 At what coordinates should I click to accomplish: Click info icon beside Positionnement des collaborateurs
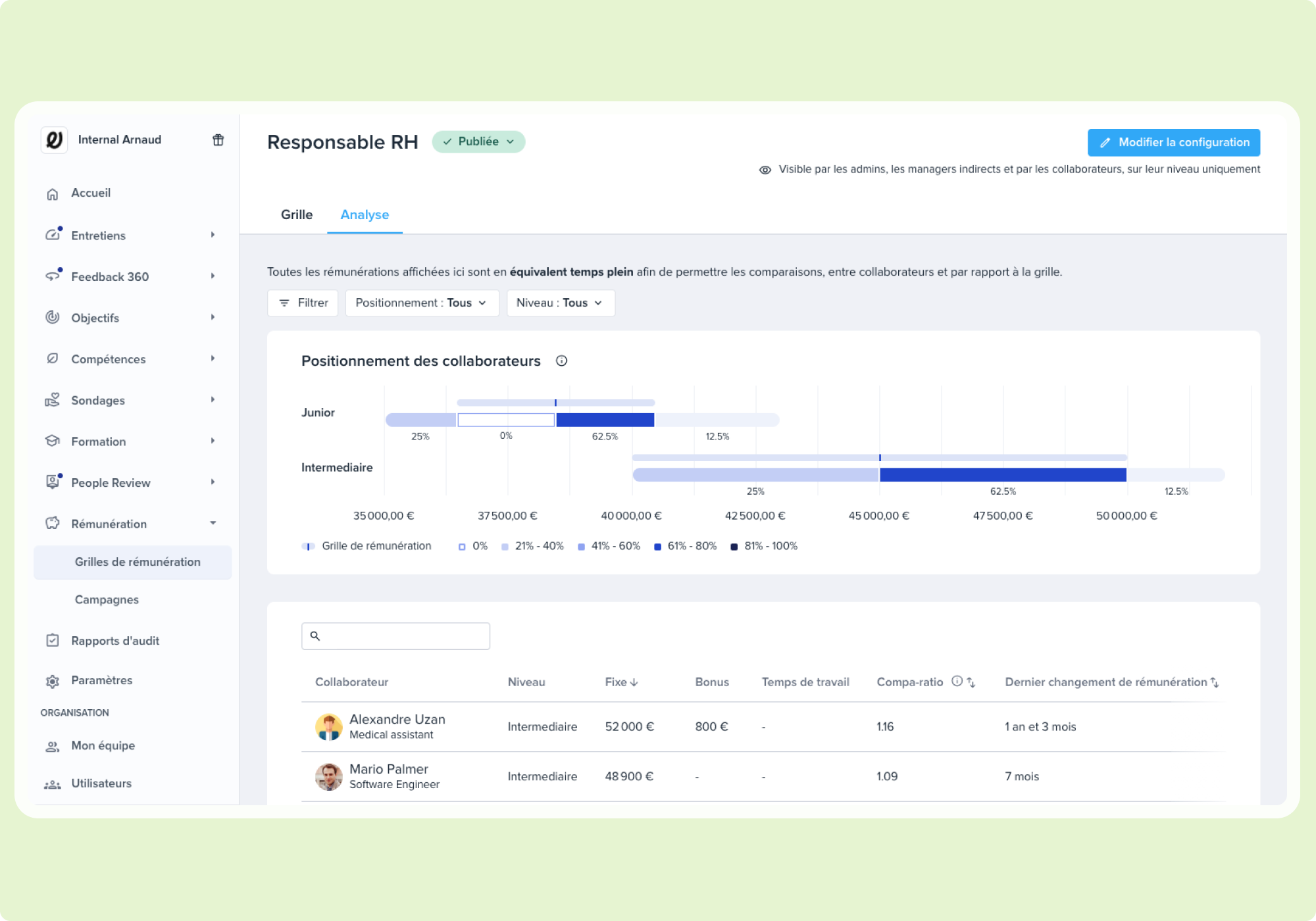tap(561, 361)
